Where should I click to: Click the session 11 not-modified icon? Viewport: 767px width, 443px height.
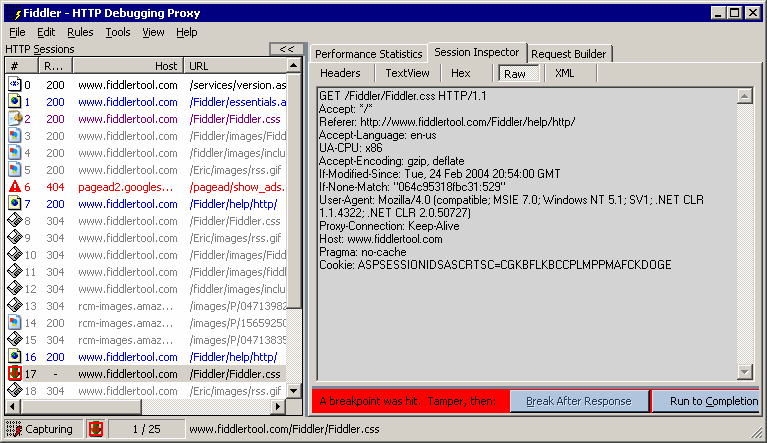click(15, 272)
